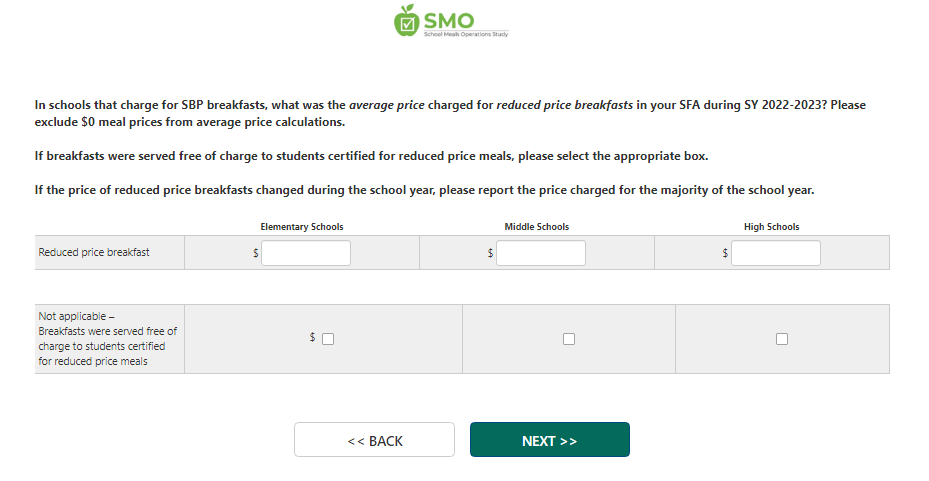
Task: Tick Middle Schools free breakfast checkbox
Action: [569, 339]
